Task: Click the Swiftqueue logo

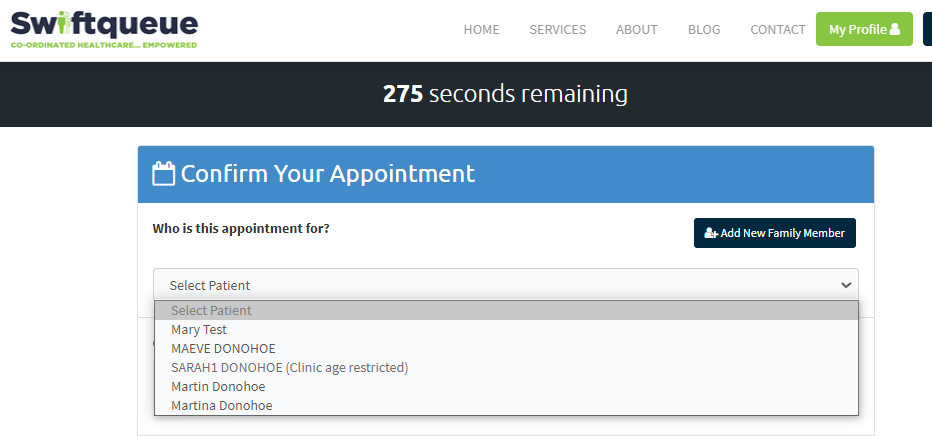Action: 104,29
